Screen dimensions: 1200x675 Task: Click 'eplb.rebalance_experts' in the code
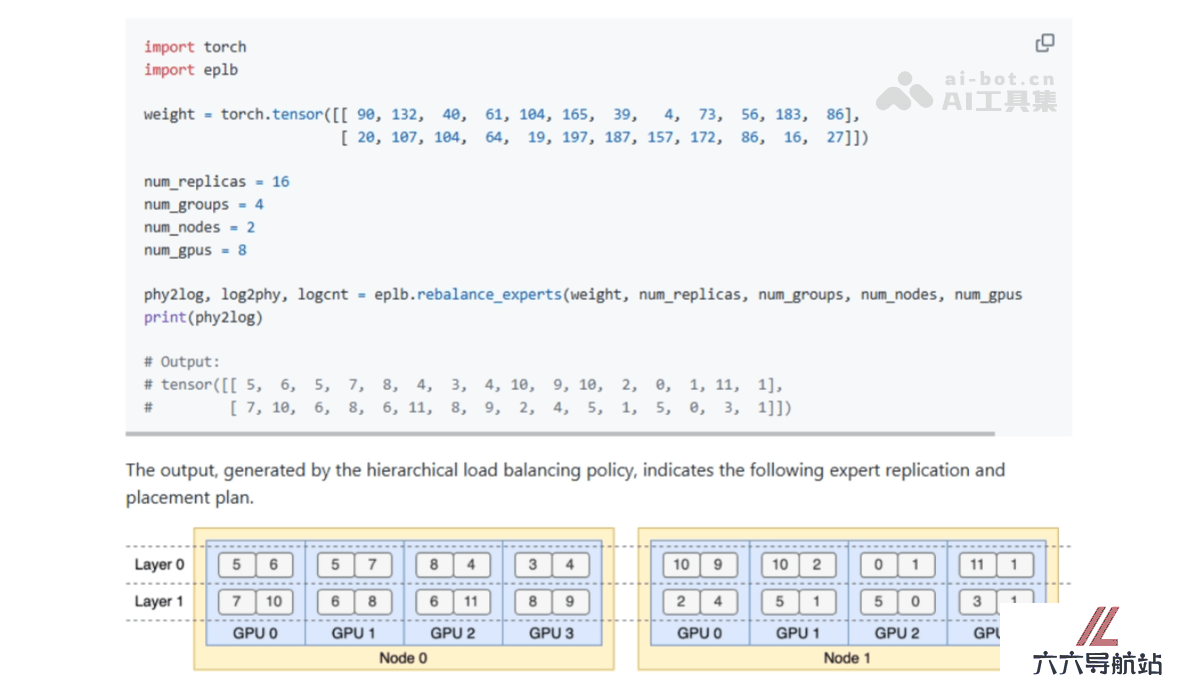pos(468,295)
